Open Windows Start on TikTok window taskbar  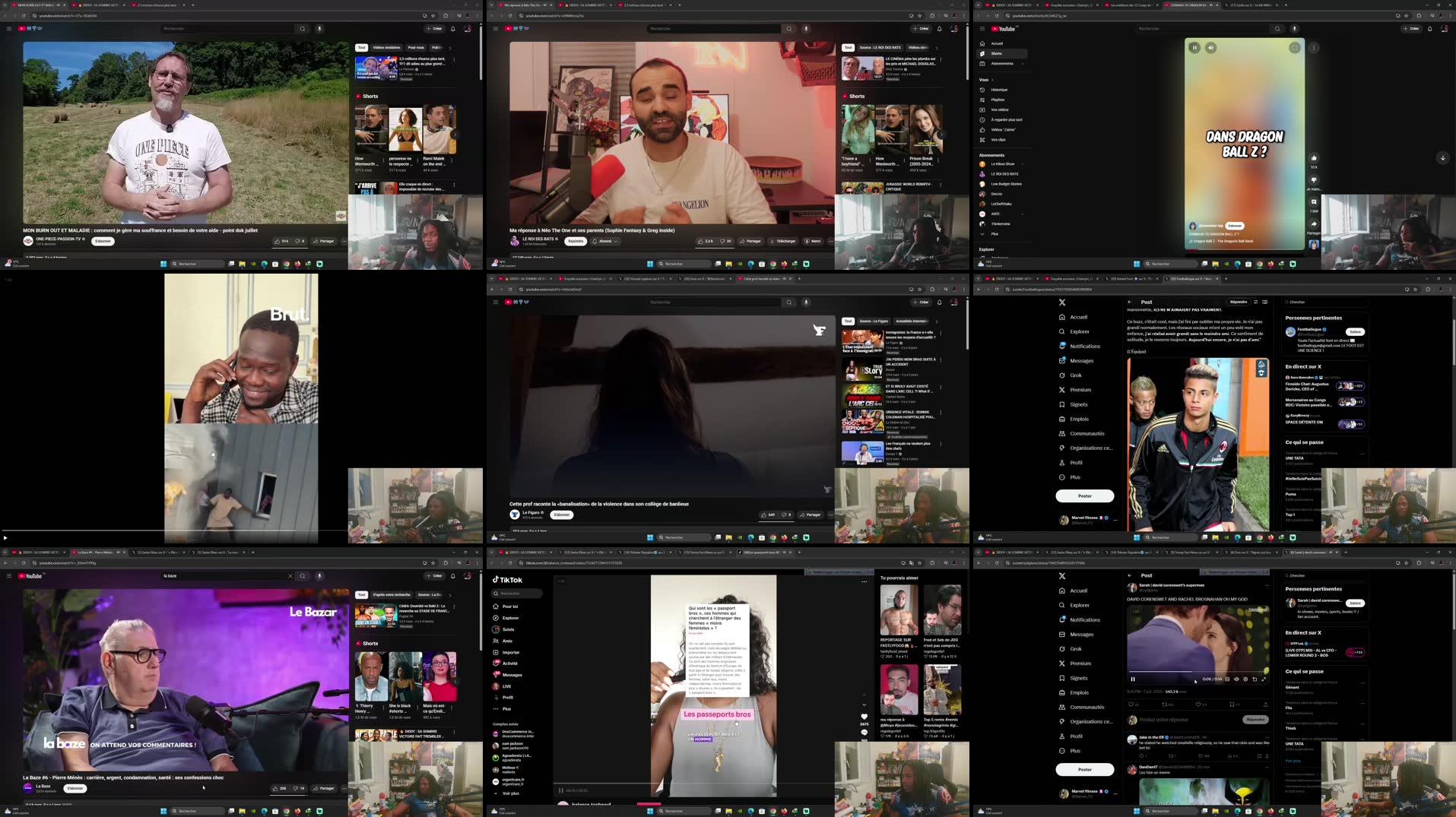click(x=650, y=811)
